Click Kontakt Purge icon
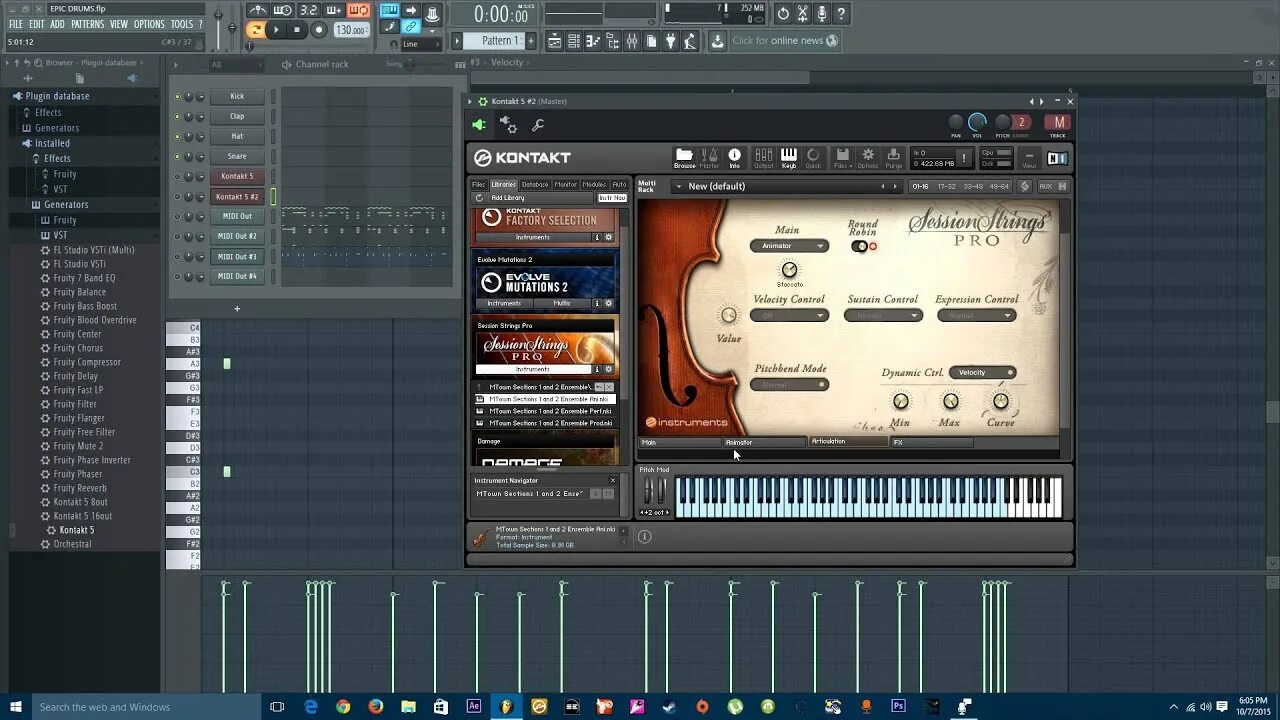 coord(893,157)
